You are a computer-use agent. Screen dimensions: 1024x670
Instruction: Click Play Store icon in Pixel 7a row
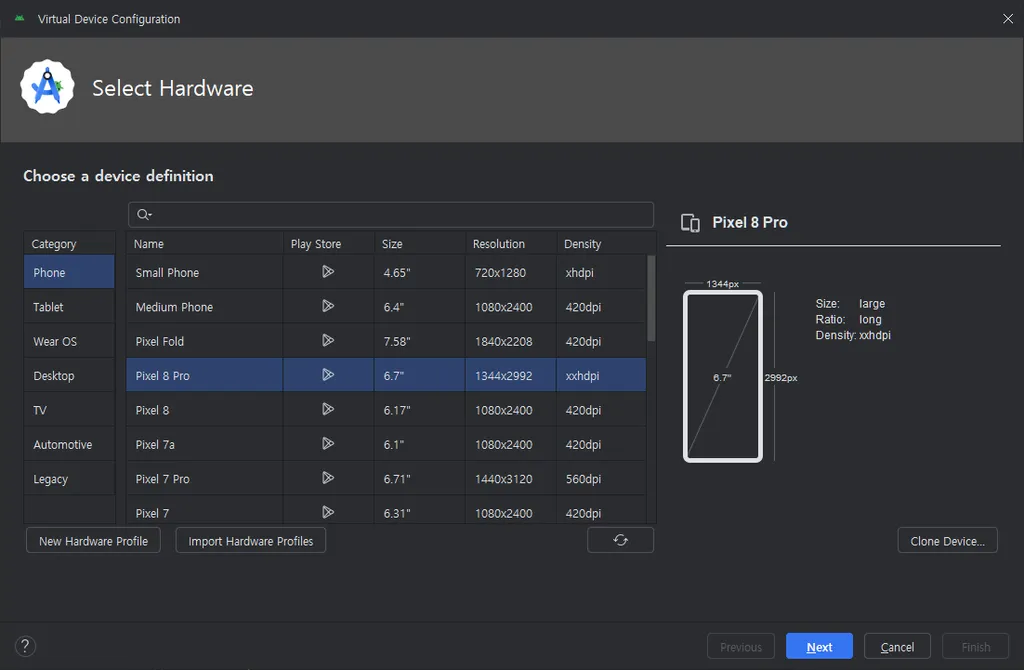[328, 444]
